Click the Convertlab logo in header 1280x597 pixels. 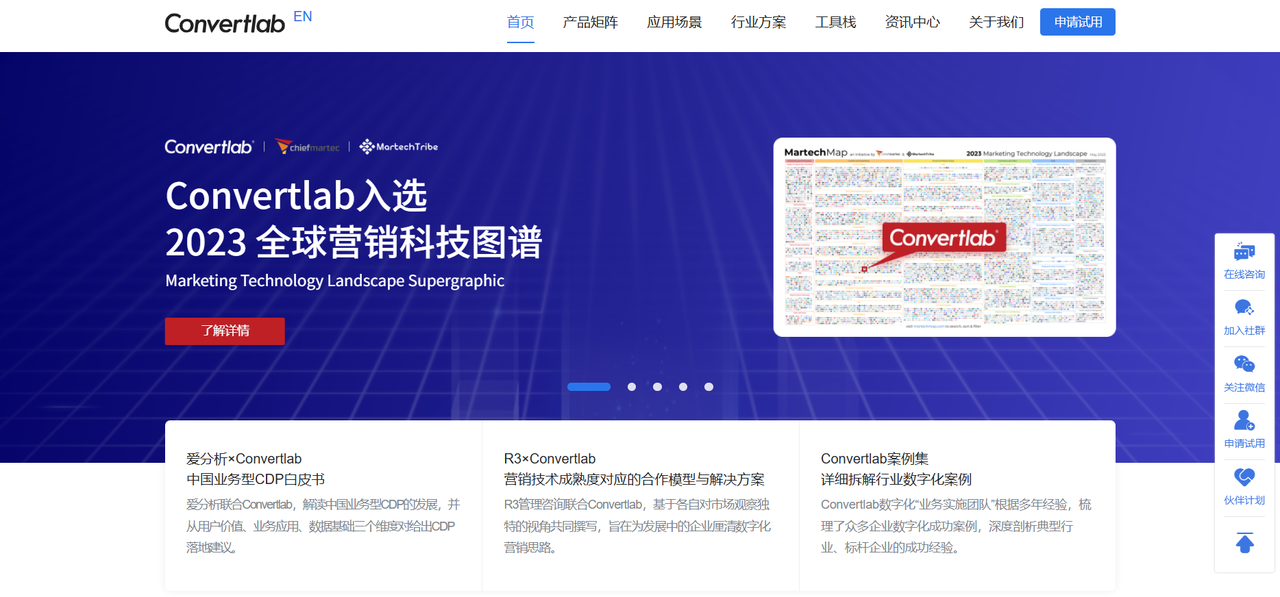click(x=225, y=23)
